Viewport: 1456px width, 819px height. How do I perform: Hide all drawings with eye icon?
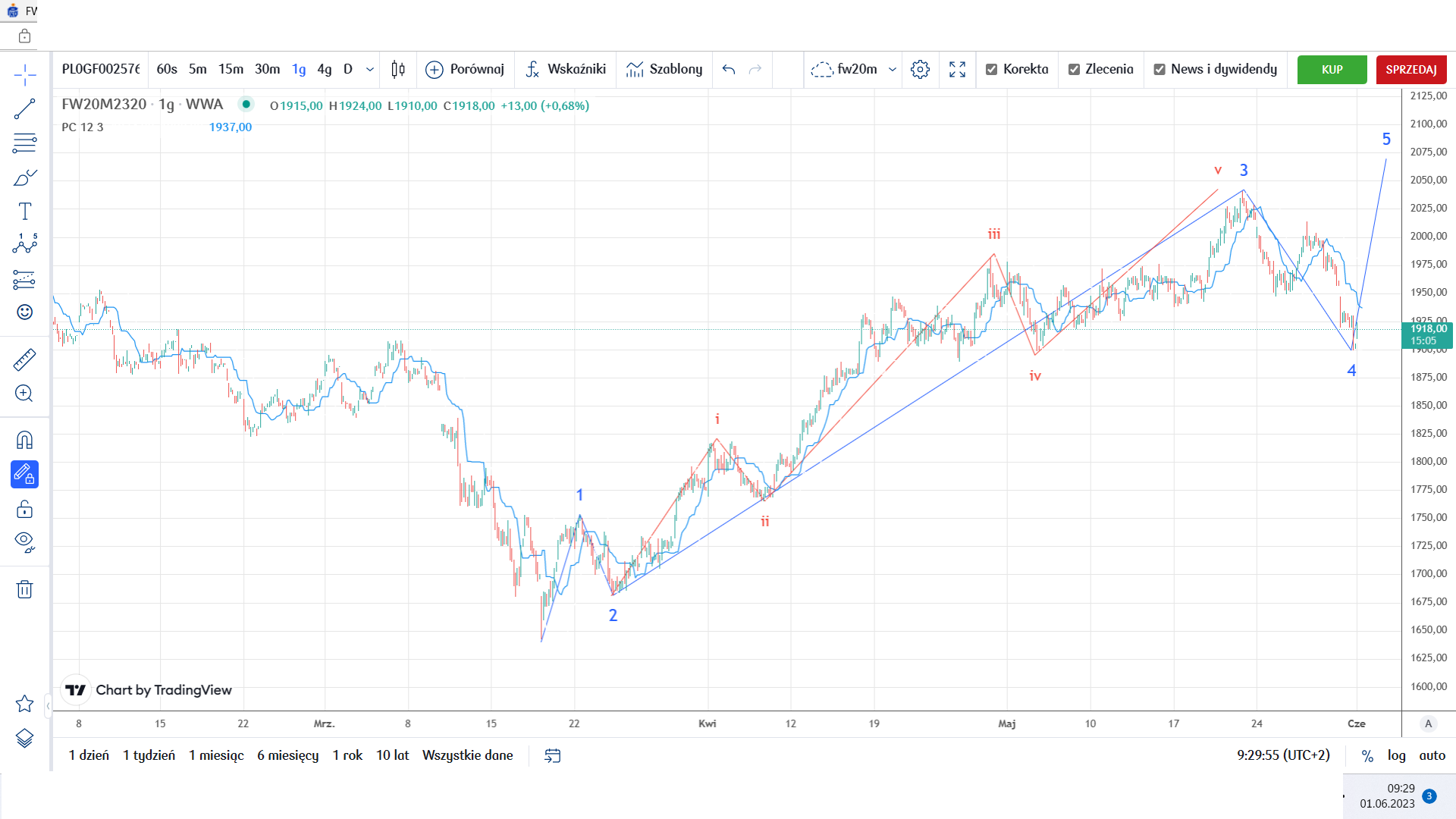click(24, 542)
